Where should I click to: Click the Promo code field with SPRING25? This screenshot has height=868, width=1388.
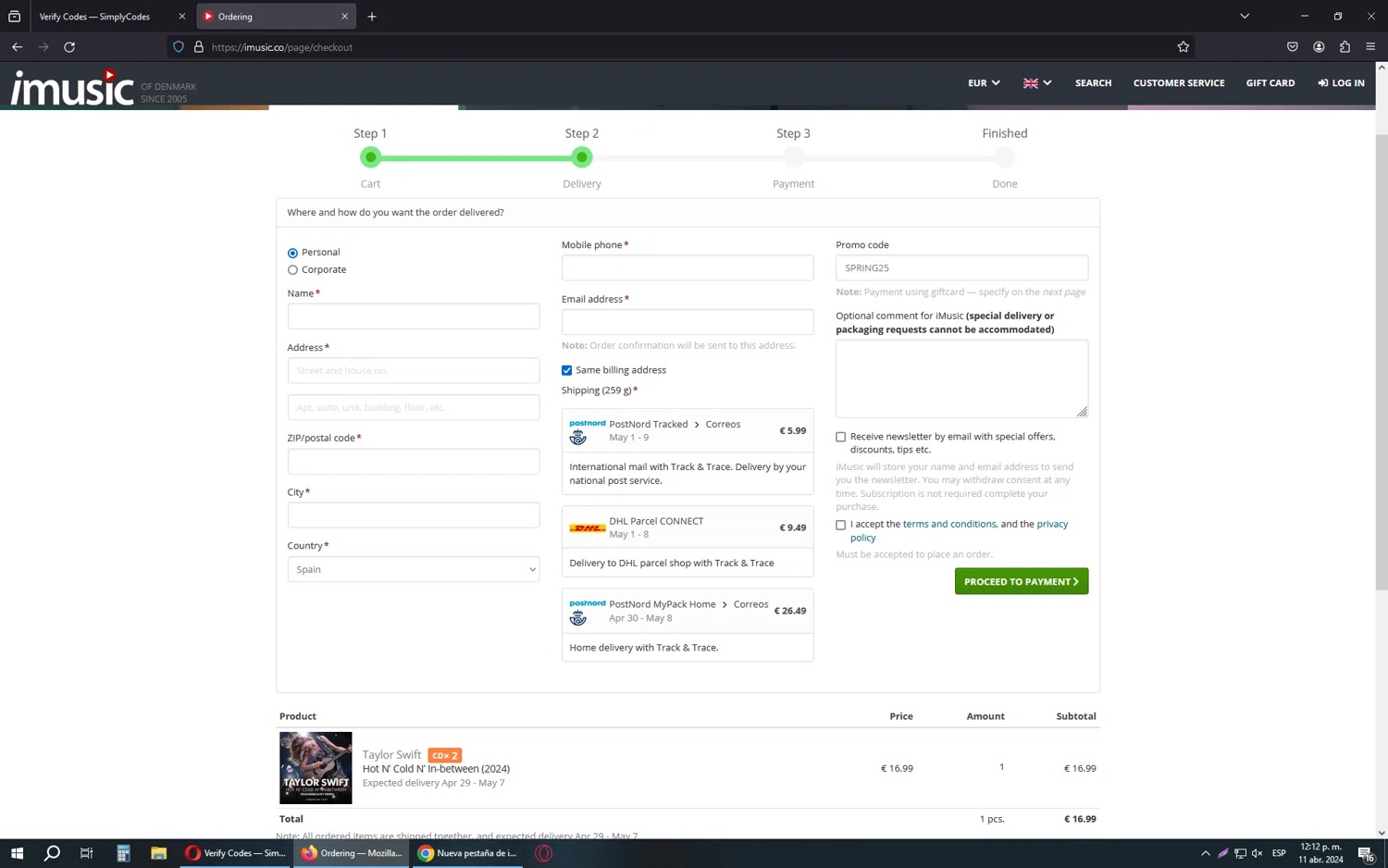961,267
